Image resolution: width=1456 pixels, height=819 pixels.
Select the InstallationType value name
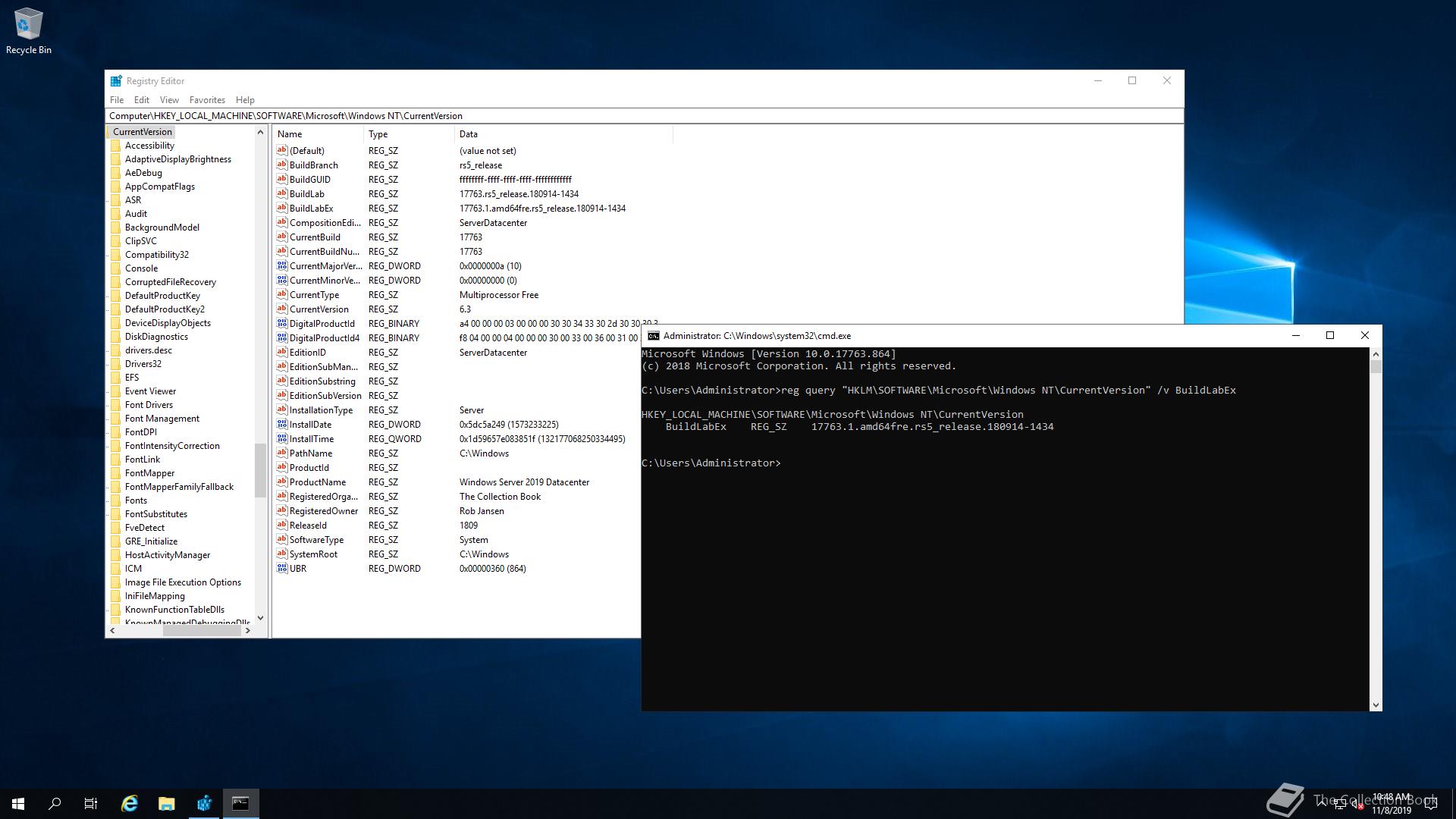pos(321,410)
